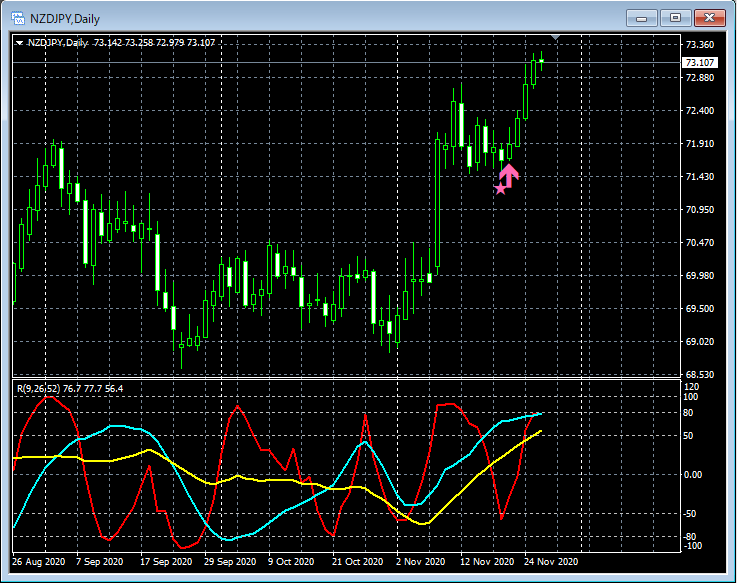The height and width of the screenshot is (583, 738).
Task: Click the 71.910 price scale label
Action: tap(699, 144)
